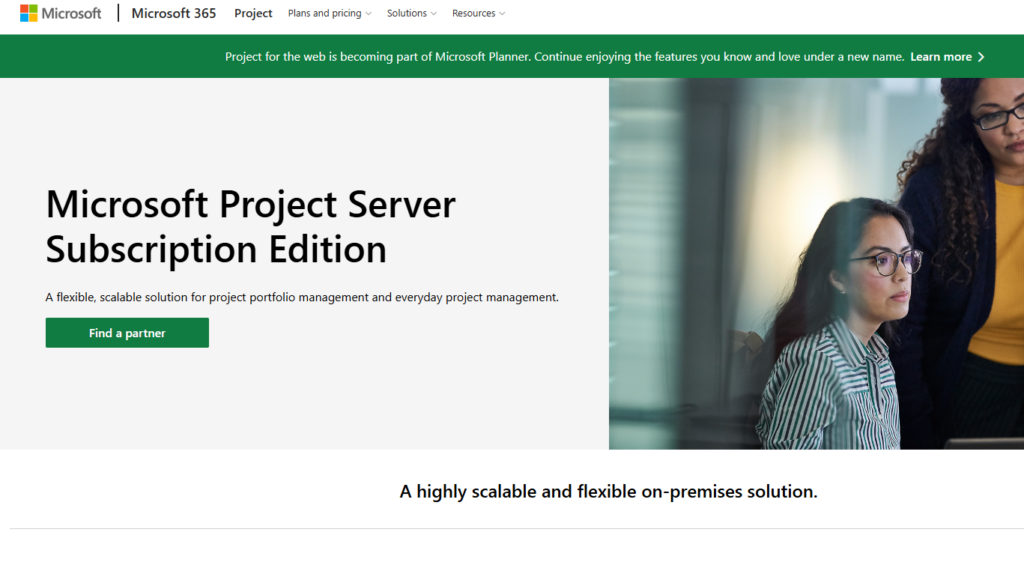This screenshot has height=583, width=1024.
Task: Expand the Resources menu
Action: coord(479,13)
